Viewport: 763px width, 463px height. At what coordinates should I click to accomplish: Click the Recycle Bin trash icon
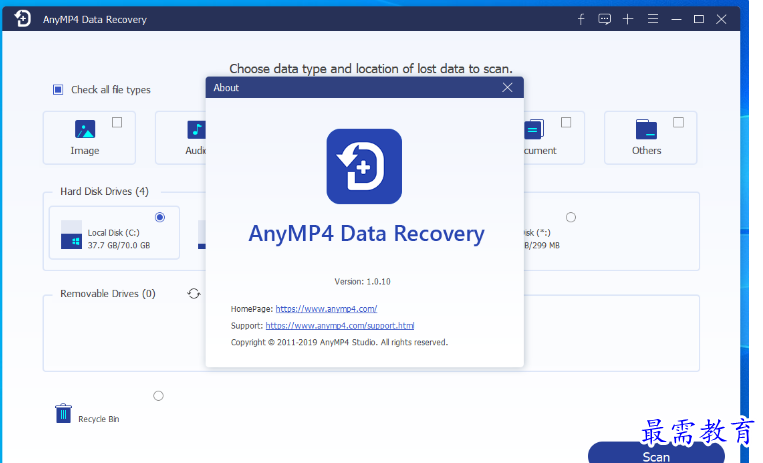[63, 413]
